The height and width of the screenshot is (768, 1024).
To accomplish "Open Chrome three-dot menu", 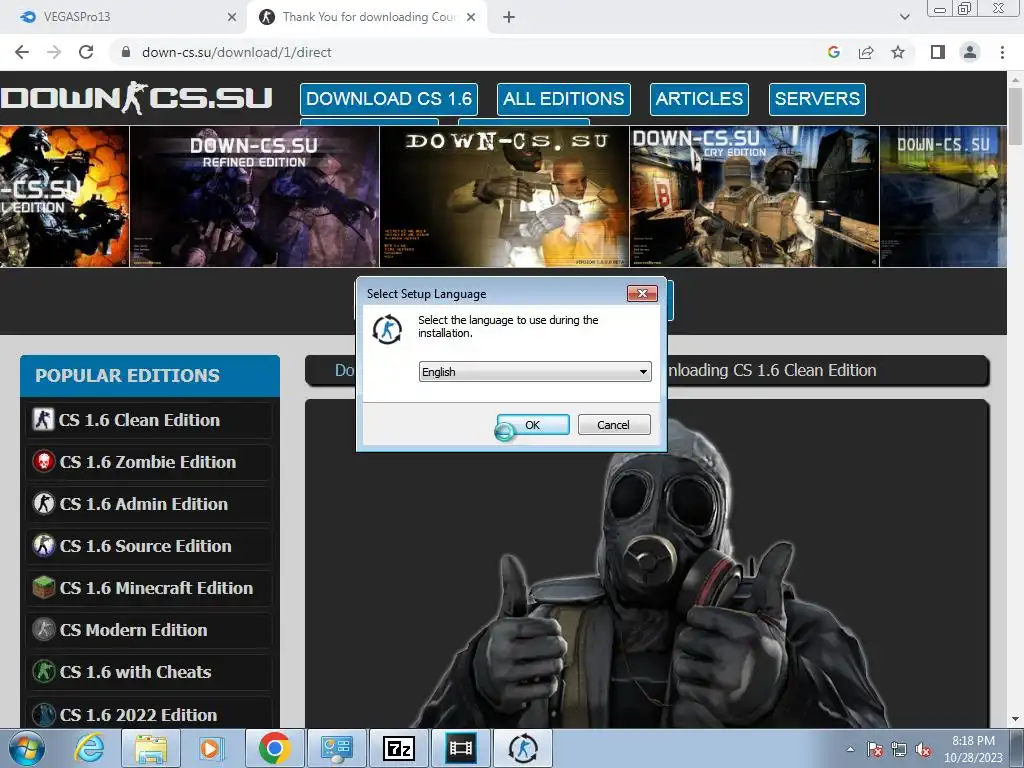I will coord(1002,52).
